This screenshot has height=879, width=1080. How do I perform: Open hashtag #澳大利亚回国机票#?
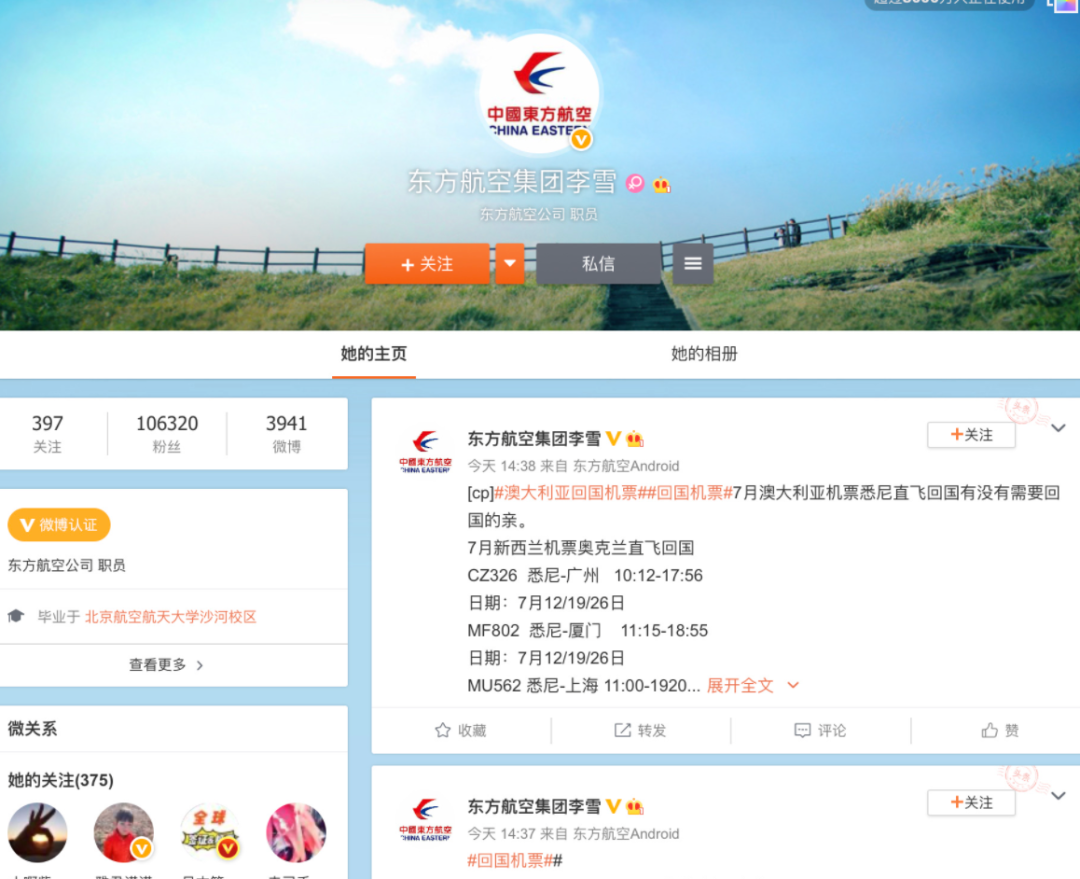(570, 493)
